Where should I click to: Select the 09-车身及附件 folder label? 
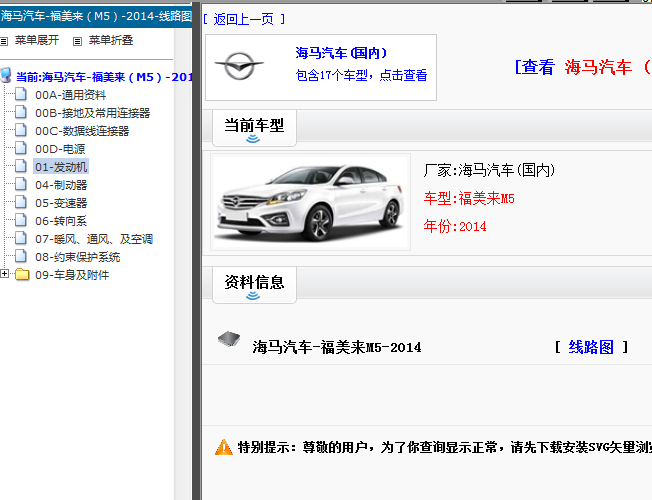[x=72, y=275]
